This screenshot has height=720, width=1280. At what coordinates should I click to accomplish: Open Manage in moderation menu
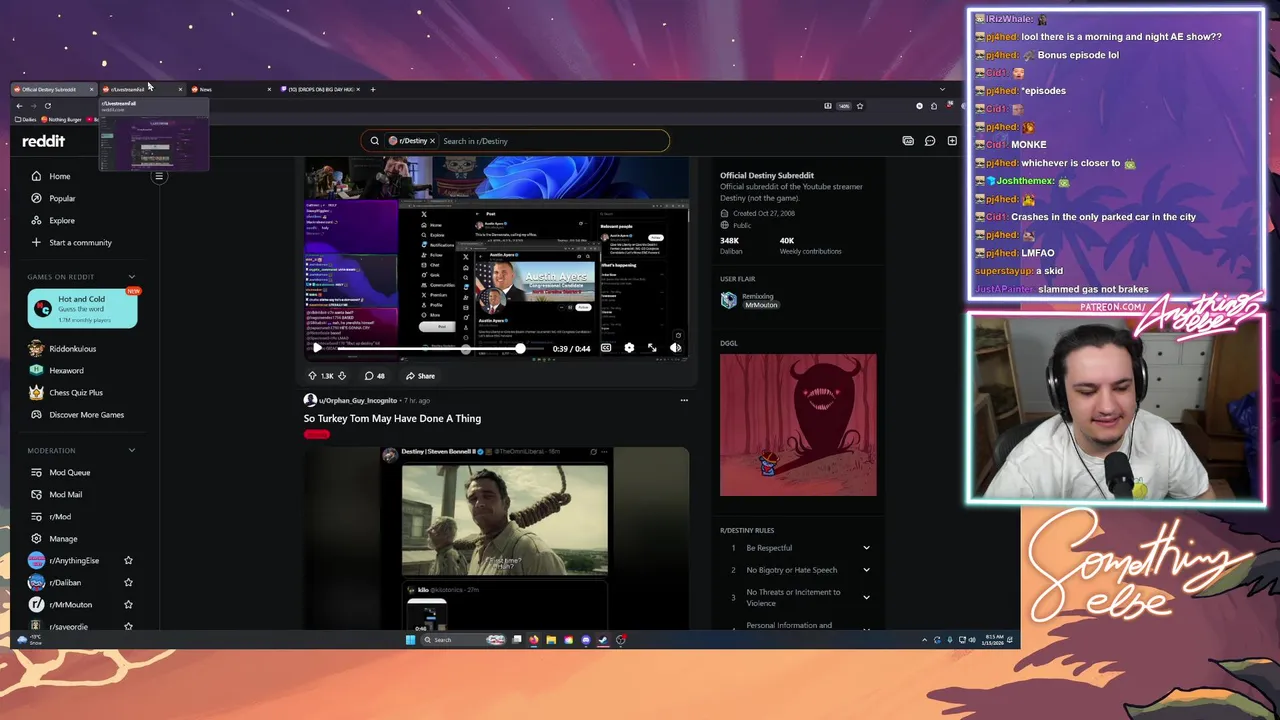(x=63, y=539)
